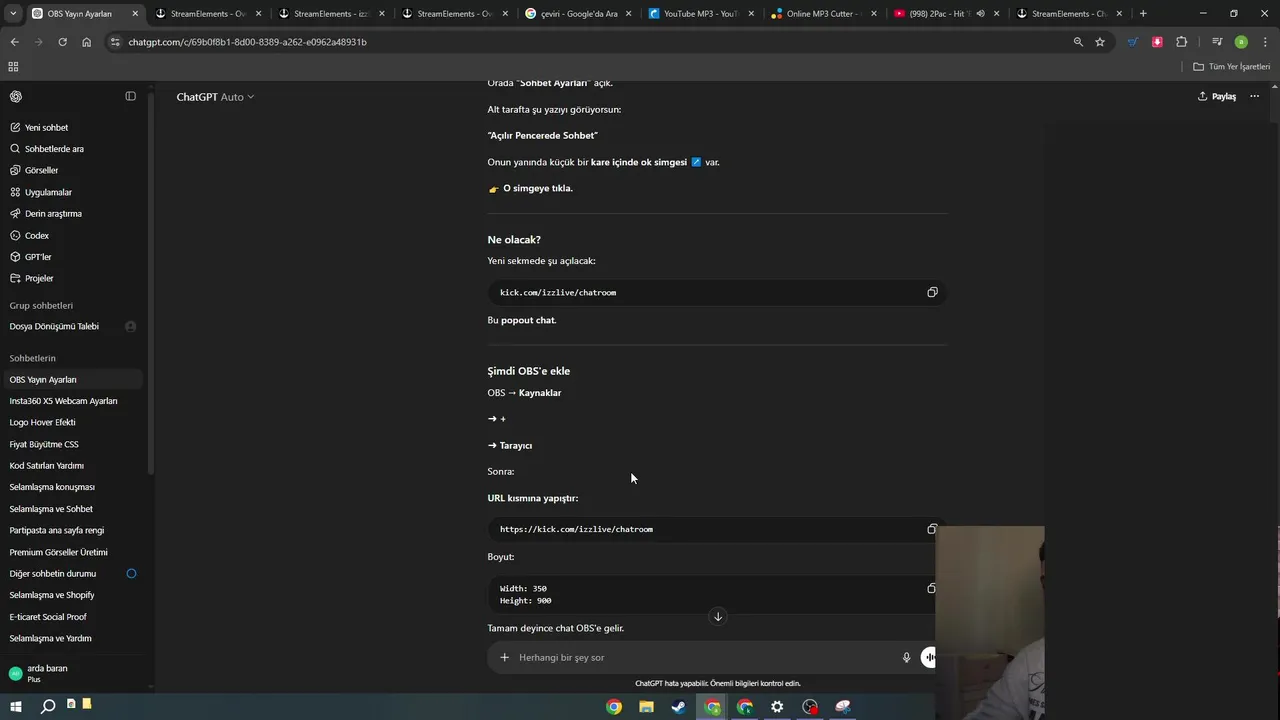Open the Chrome apps grid icon

coord(13,66)
